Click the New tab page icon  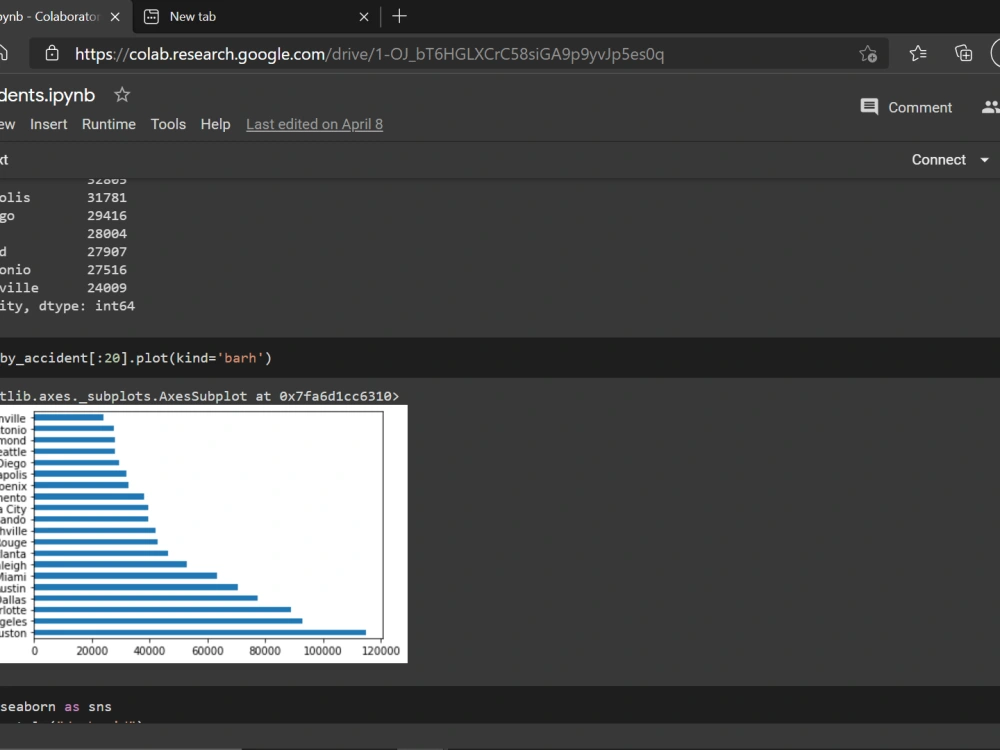coord(151,17)
